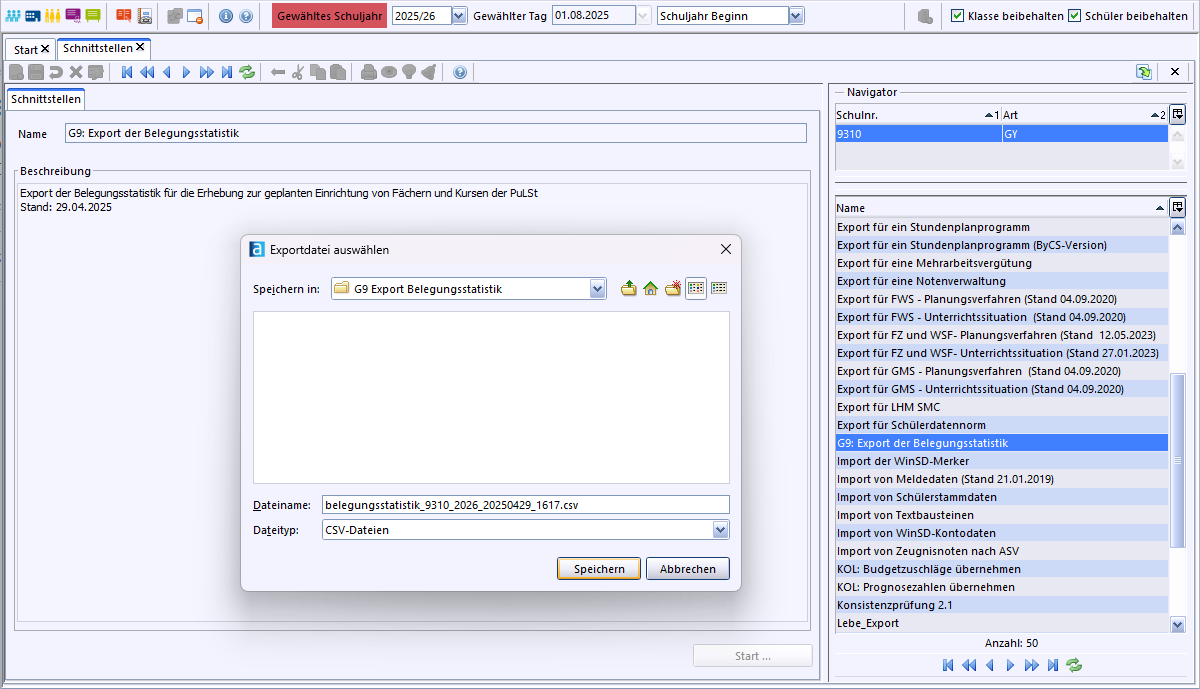Switch to the Start tab
1200x689 pixels.
31,49
